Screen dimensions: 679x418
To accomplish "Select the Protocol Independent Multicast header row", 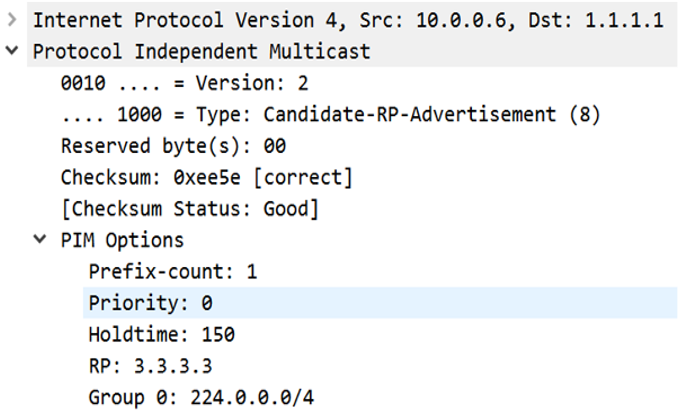I will [x=200, y=52].
